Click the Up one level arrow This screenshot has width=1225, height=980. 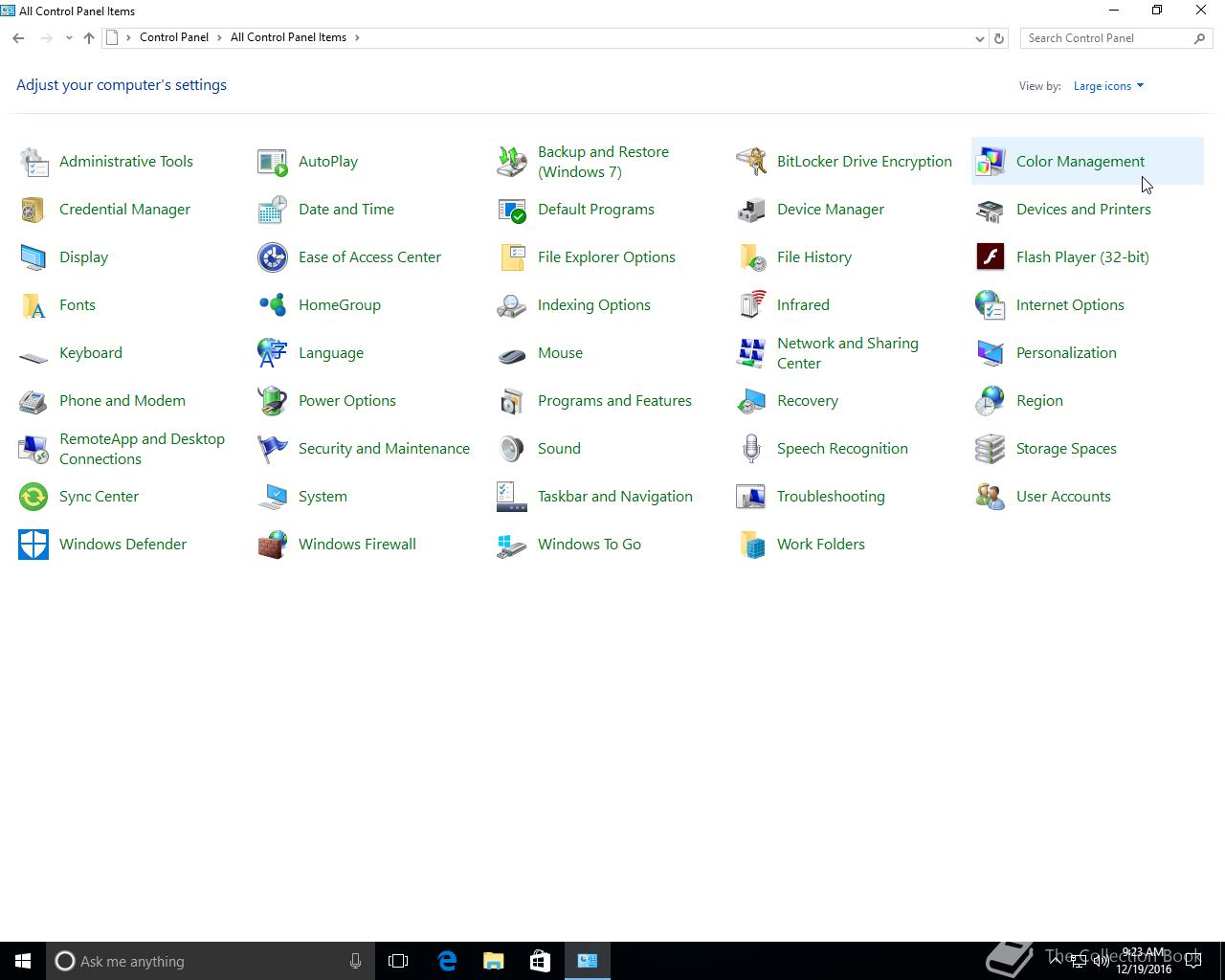[88, 38]
